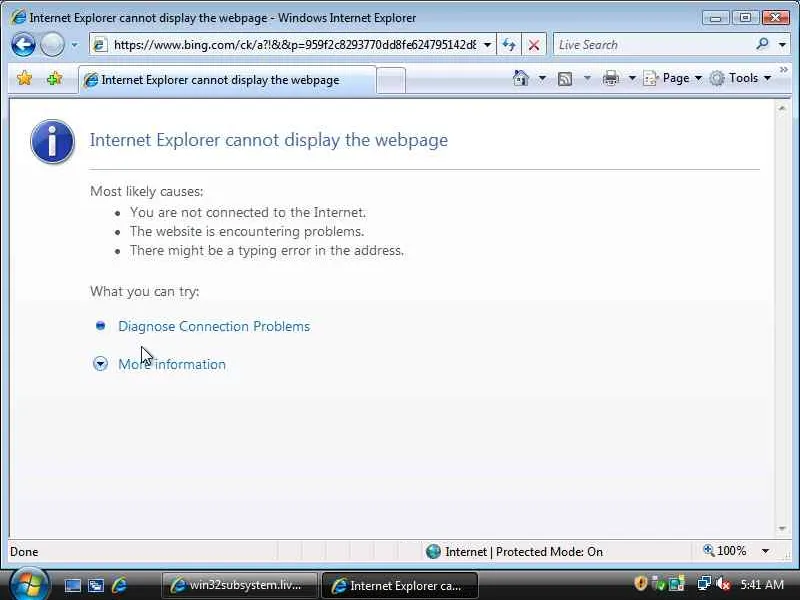
Task: Open the Favorites Center star icon
Action: click(24, 79)
